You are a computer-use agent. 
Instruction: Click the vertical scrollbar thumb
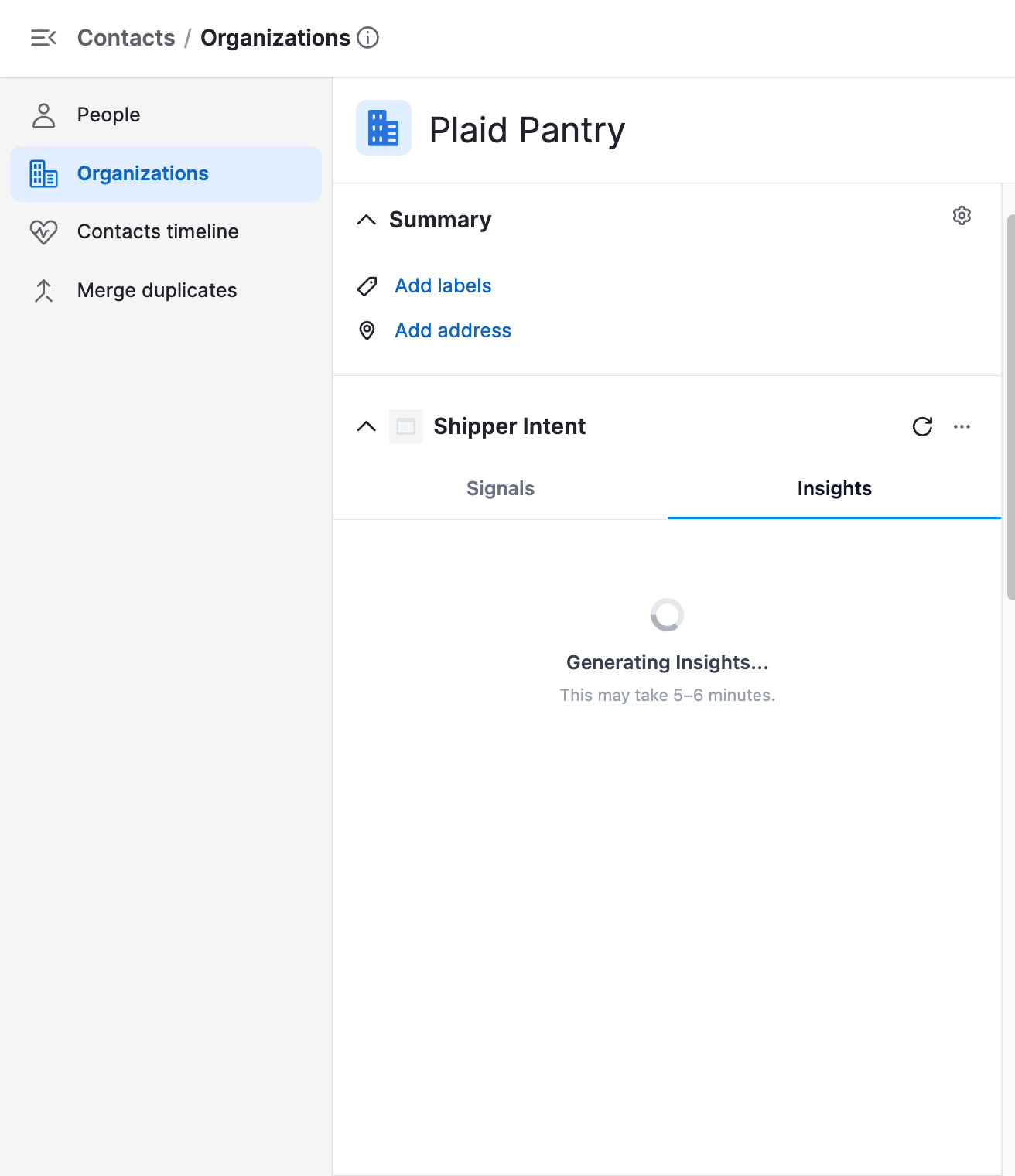(x=1010, y=407)
